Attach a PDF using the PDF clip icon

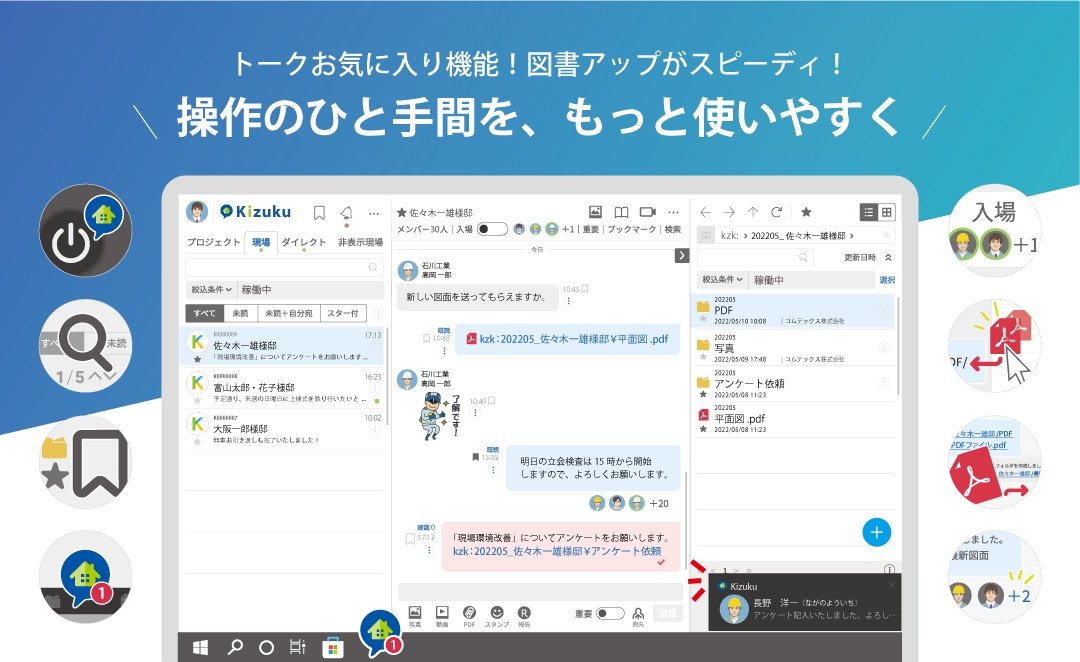click(x=469, y=613)
